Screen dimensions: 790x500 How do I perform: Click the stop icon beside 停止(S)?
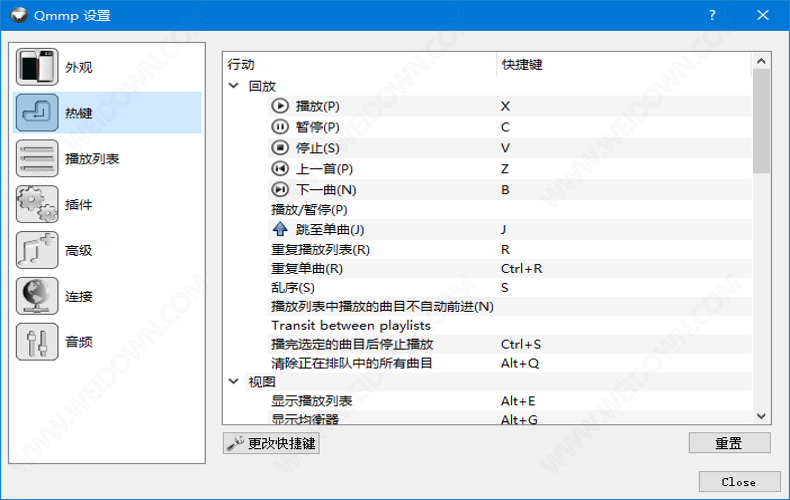[280, 148]
